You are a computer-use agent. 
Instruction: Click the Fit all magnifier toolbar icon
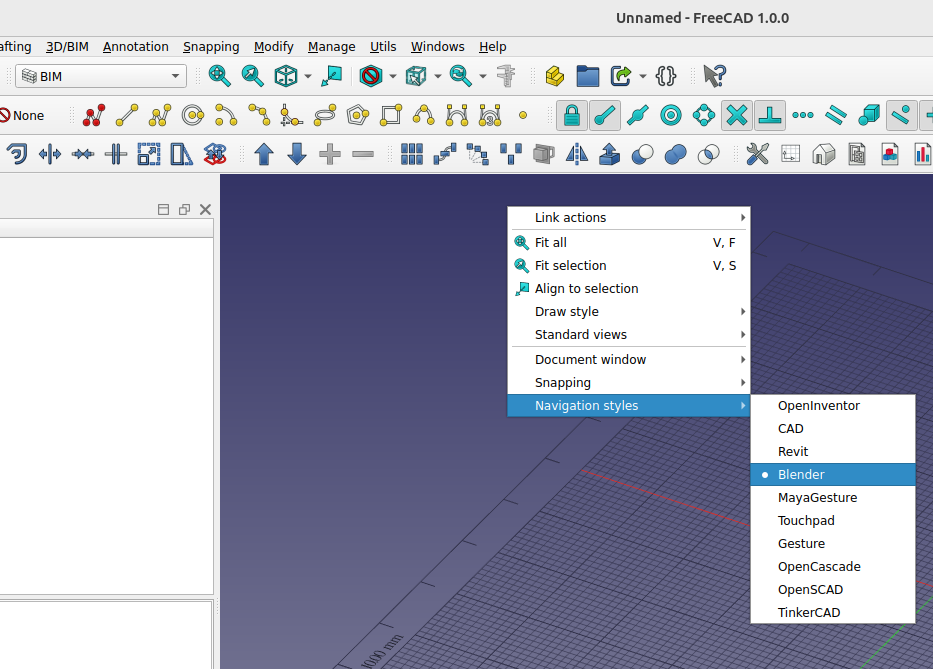click(x=219, y=76)
